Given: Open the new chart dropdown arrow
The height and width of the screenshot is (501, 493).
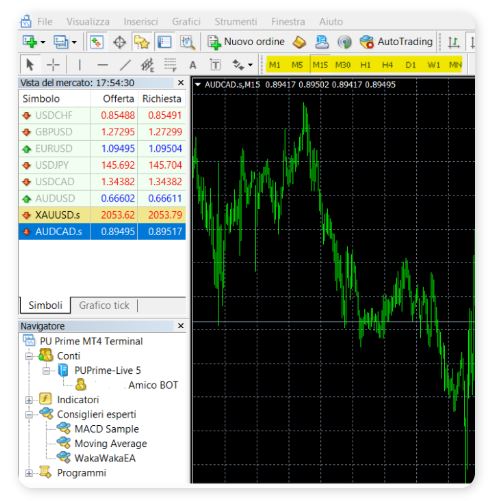Looking at the screenshot, I should pos(43,42).
